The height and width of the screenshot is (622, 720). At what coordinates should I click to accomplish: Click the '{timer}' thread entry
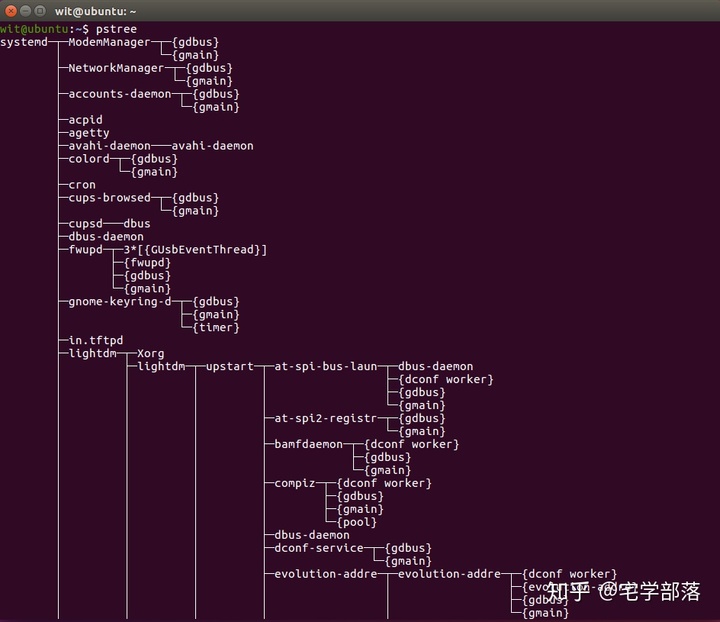[216, 328]
